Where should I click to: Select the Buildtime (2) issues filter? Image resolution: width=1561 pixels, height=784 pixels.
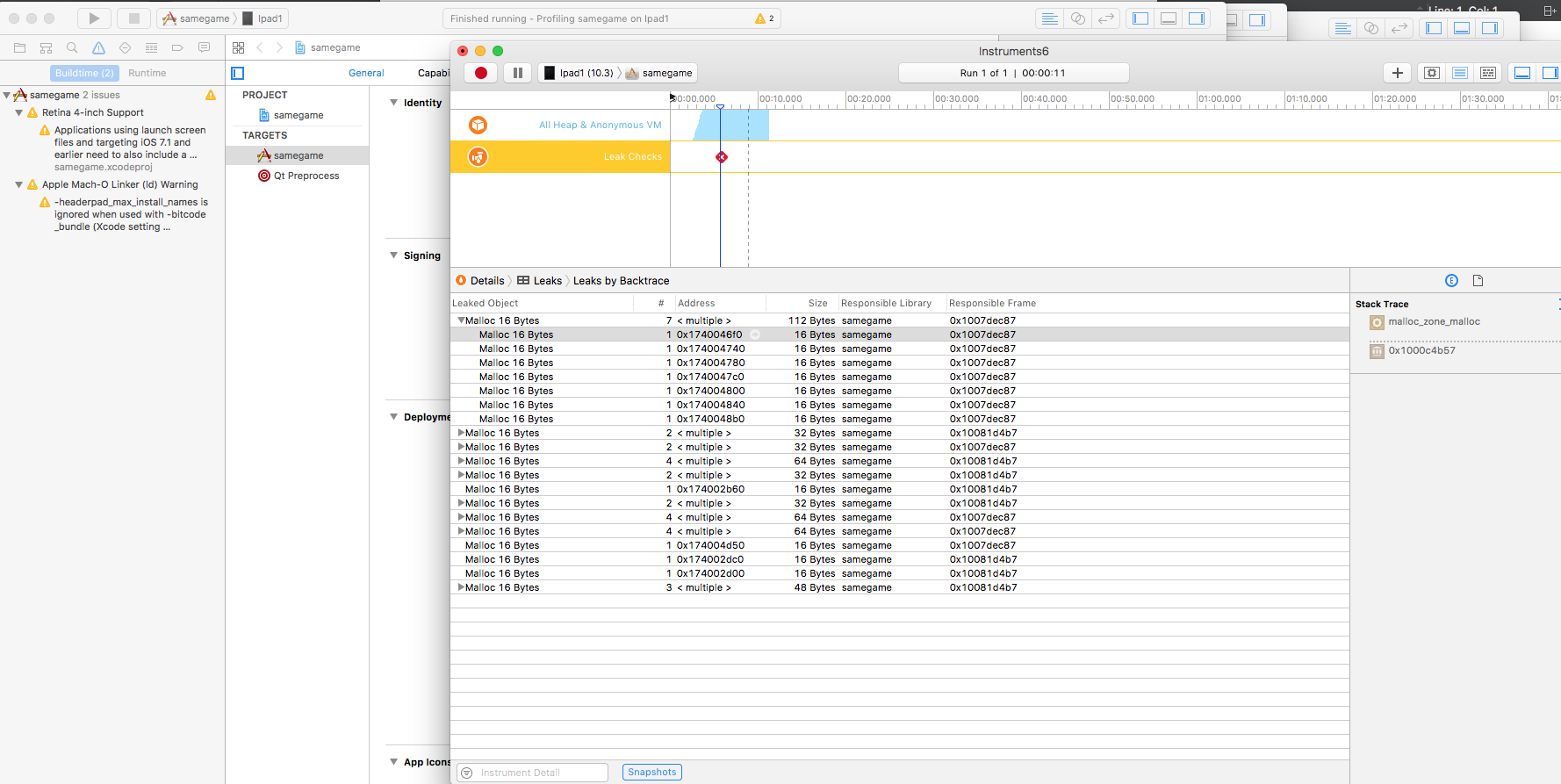(x=84, y=73)
